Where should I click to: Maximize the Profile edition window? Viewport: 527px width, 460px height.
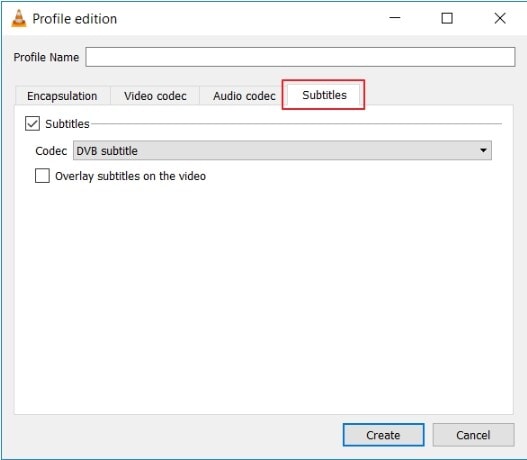[447, 18]
